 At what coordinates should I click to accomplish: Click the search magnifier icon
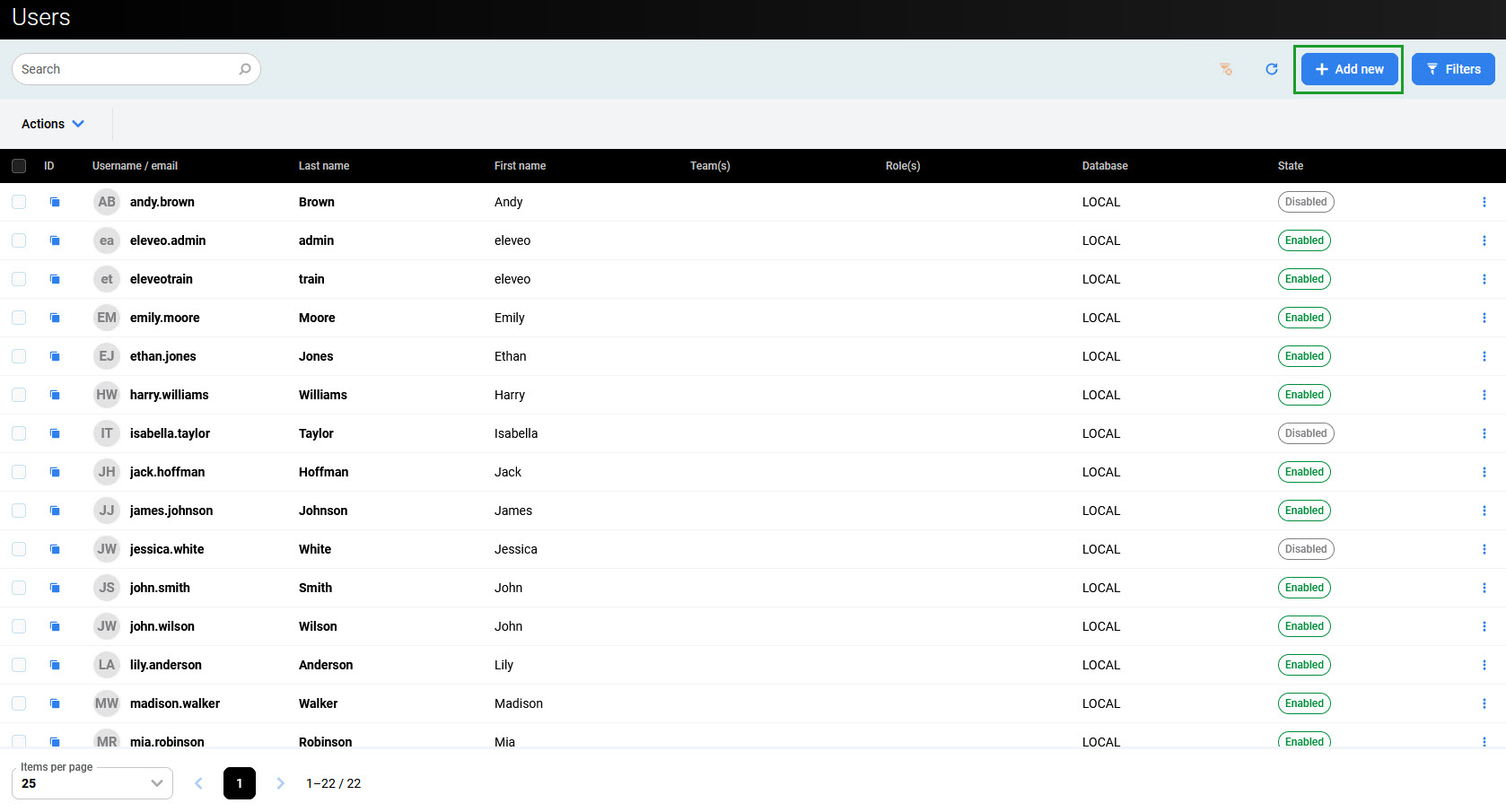point(245,69)
